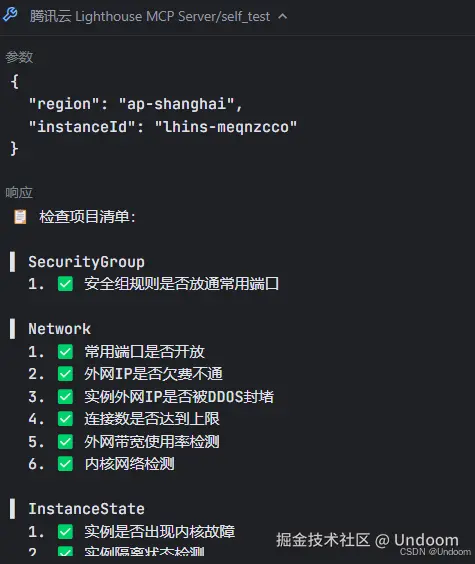Viewport: 475px width, 564px height.
Task: Click green check icon beside 实例是否出现内核故障
Action: coord(65,532)
